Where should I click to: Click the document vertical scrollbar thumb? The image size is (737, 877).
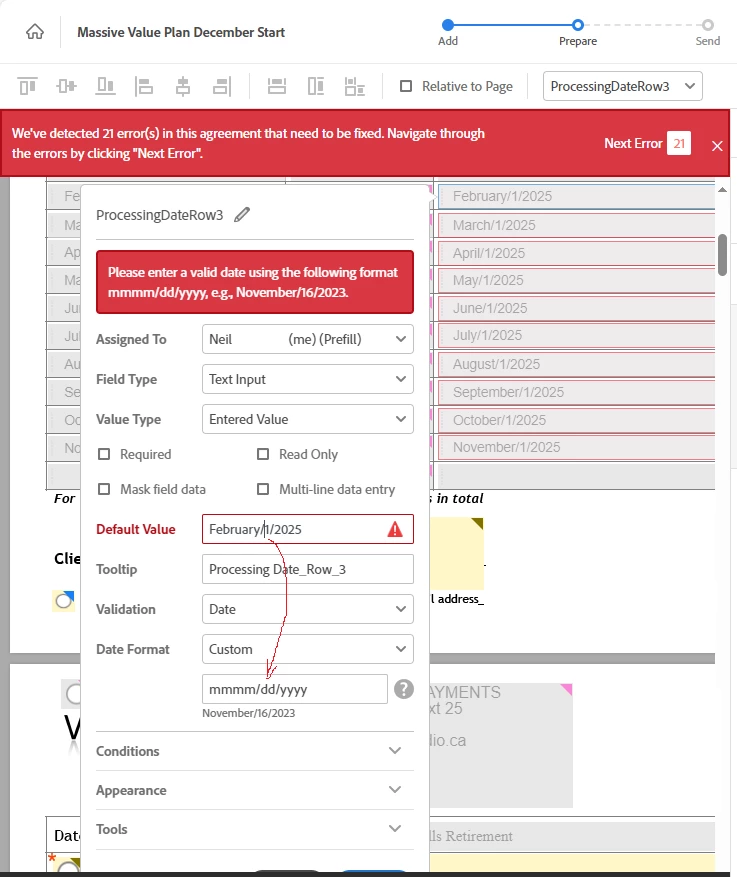pyautogui.click(x=722, y=255)
